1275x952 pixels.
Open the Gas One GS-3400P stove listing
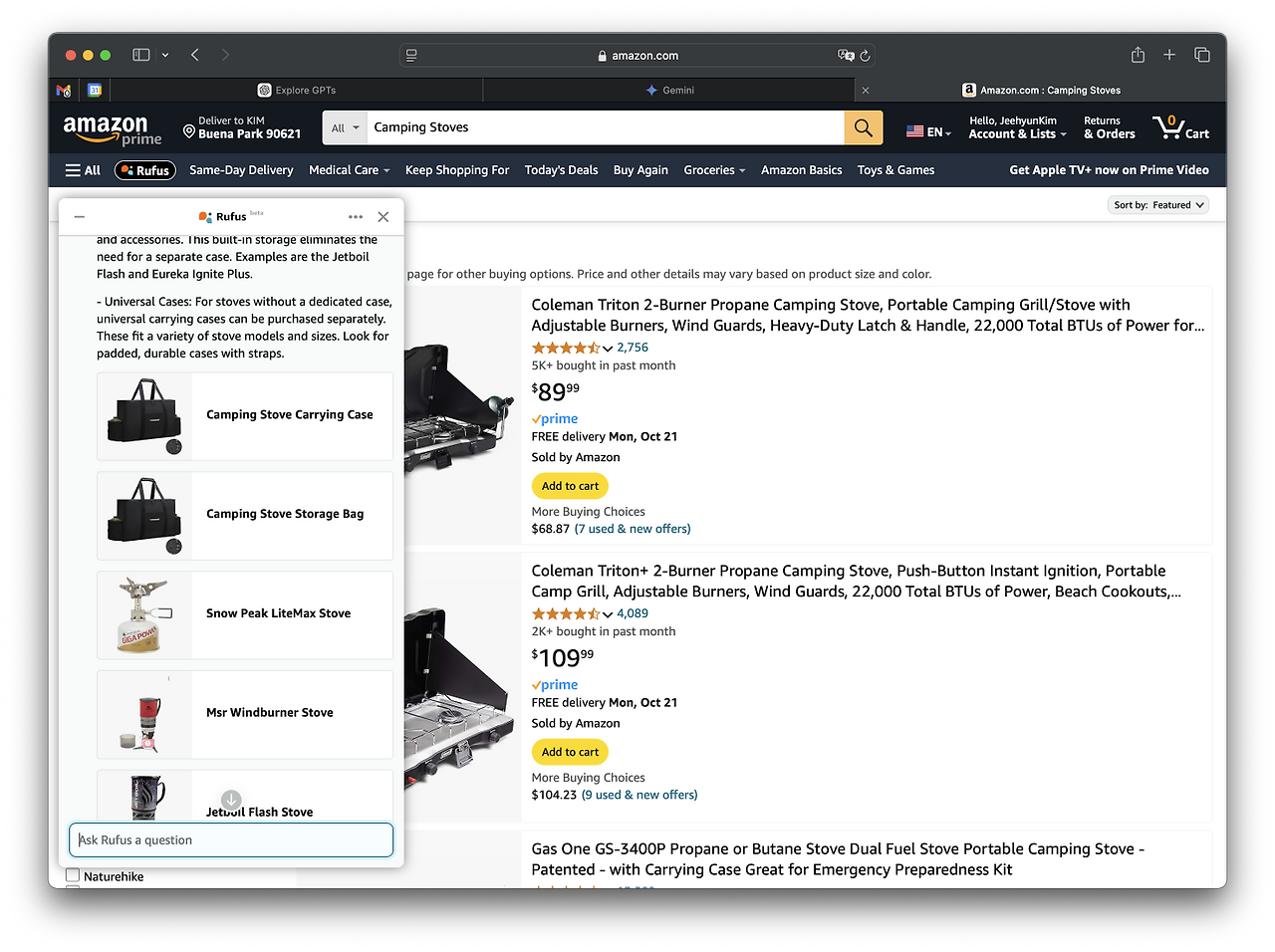[838, 859]
